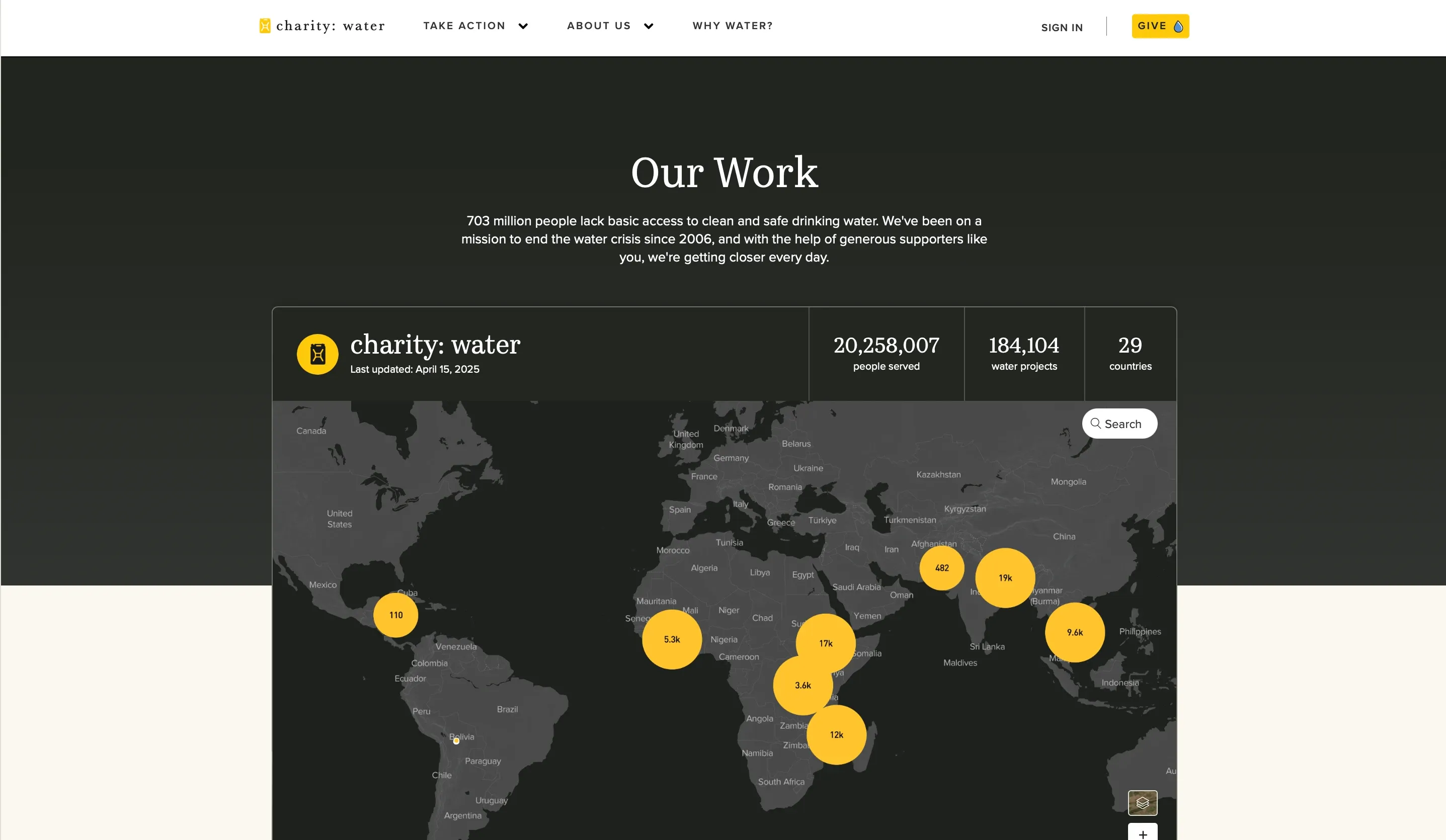The width and height of the screenshot is (1446, 840).
Task: Open the TAKE ACTION chevron arrow
Action: click(x=523, y=26)
